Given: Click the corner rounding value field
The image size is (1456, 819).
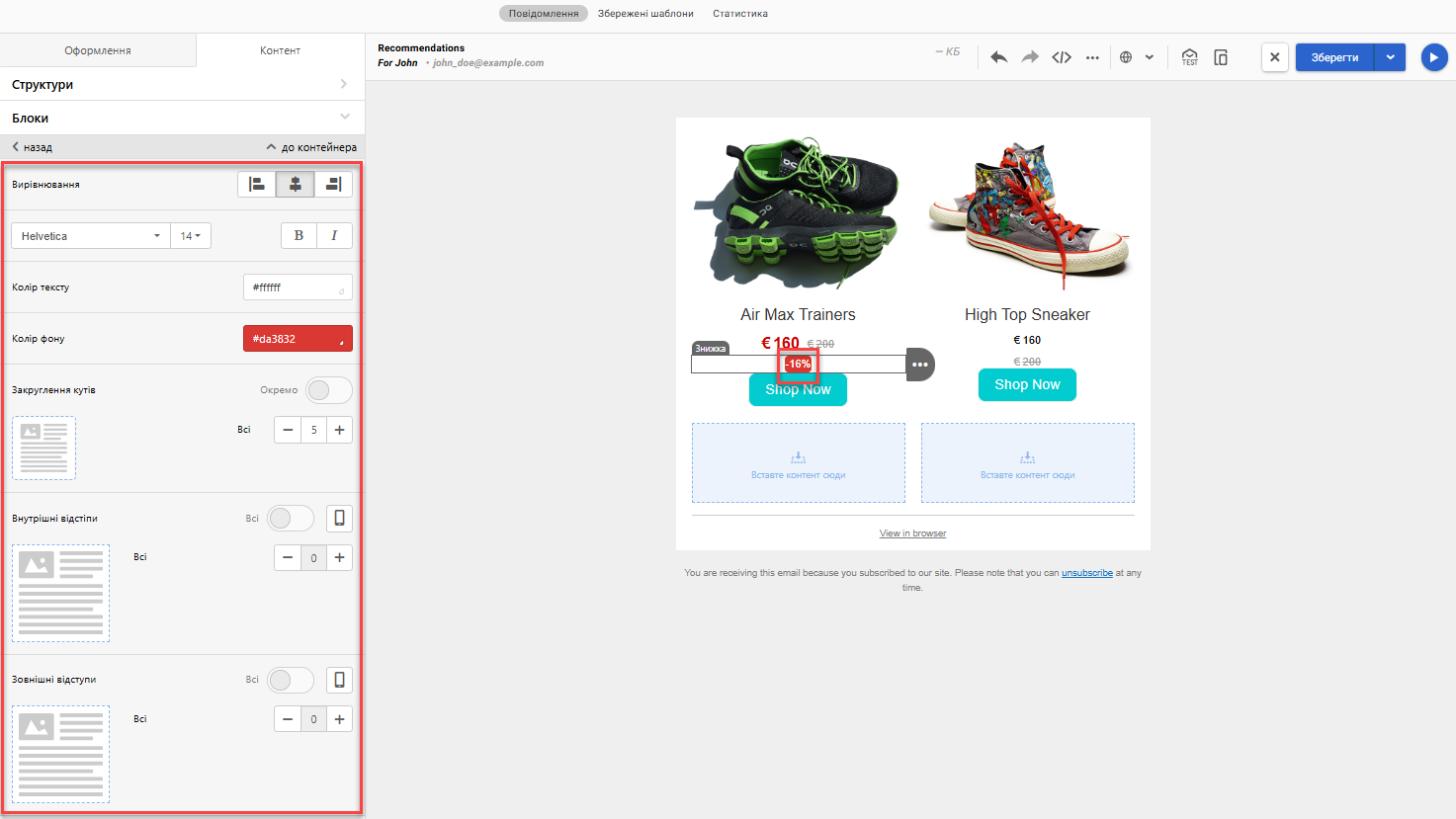Looking at the screenshot, I should coord(314,430).
